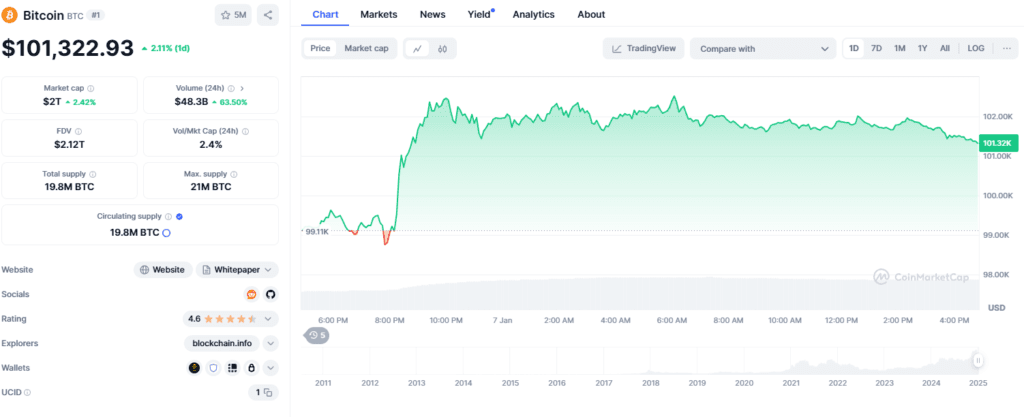Click the circle progress icon after 19.8M BTC
The height and width of the screenshot is (417, 1024).
click(x=166, y=232)
